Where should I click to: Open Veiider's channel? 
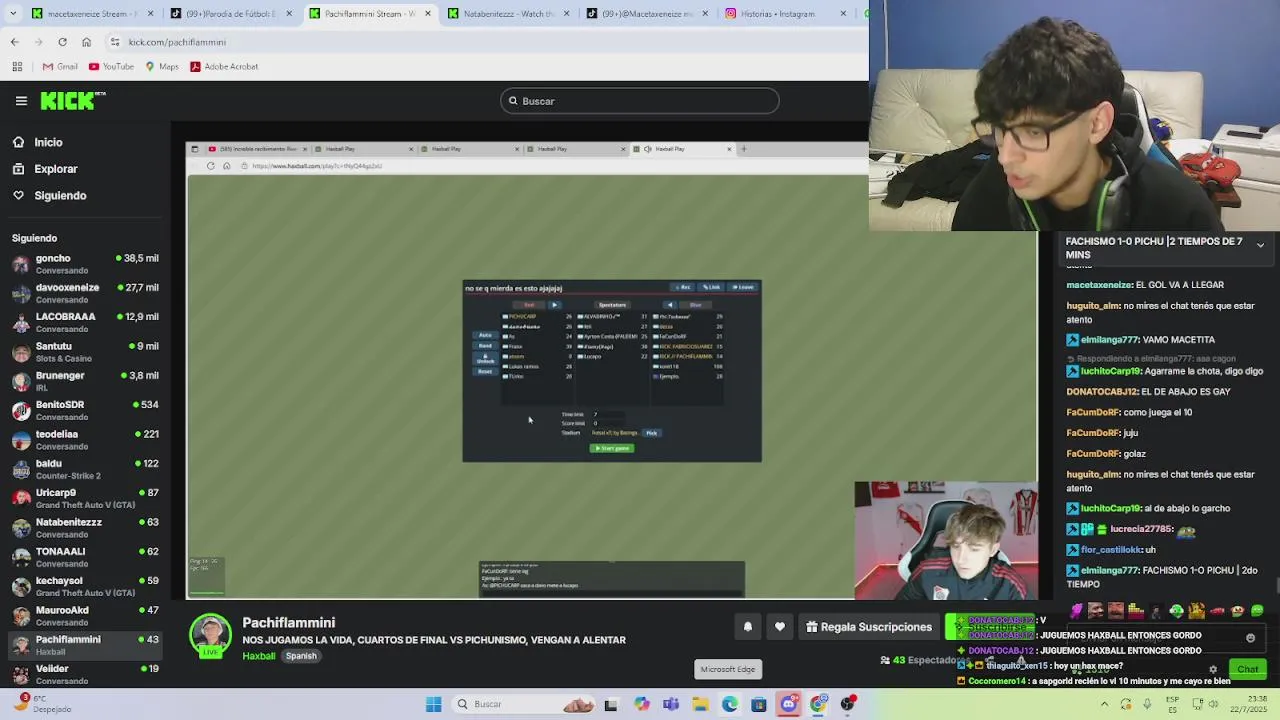[85, 674]
